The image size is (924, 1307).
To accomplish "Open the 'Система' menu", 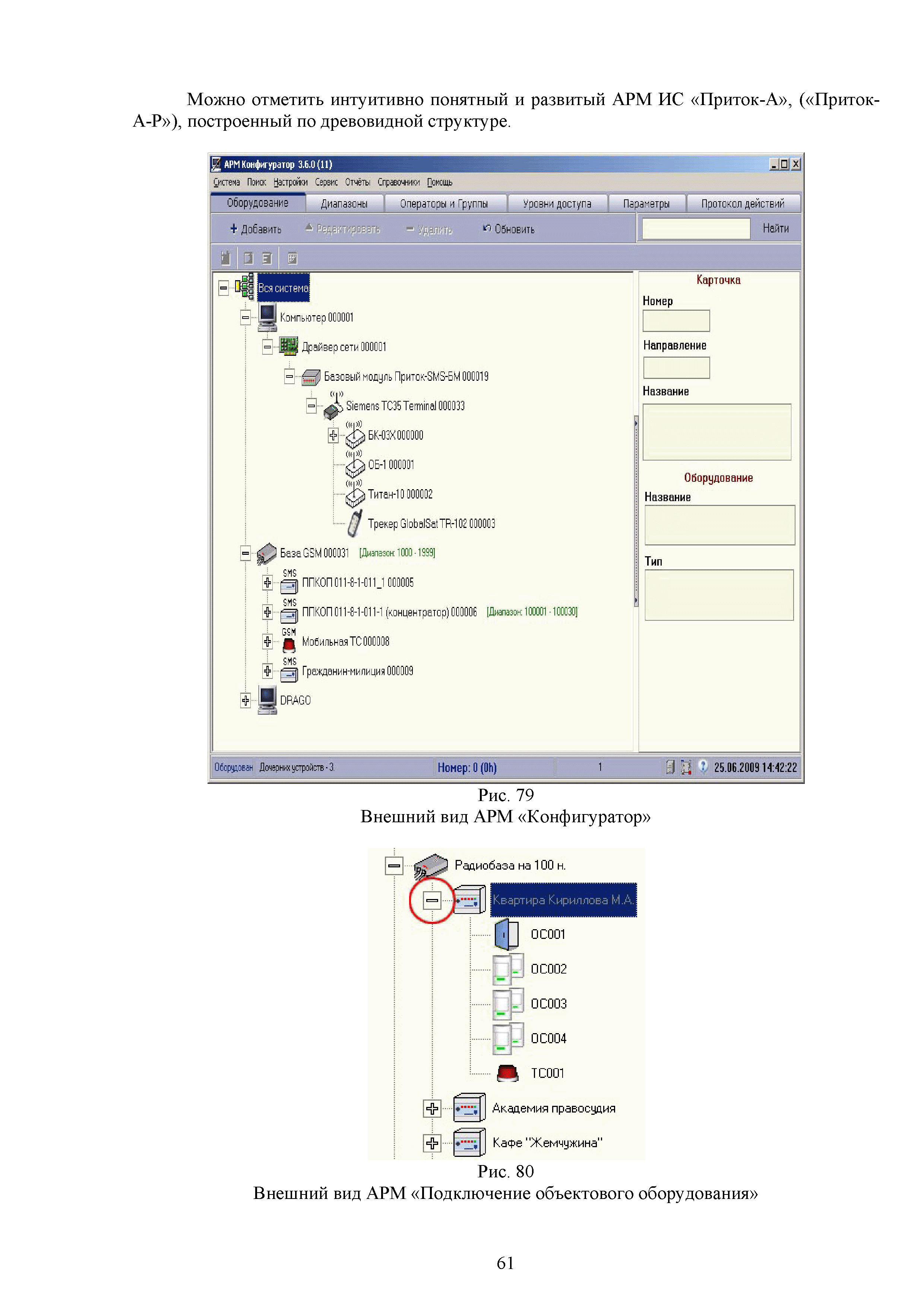I will tap(227, 182).
